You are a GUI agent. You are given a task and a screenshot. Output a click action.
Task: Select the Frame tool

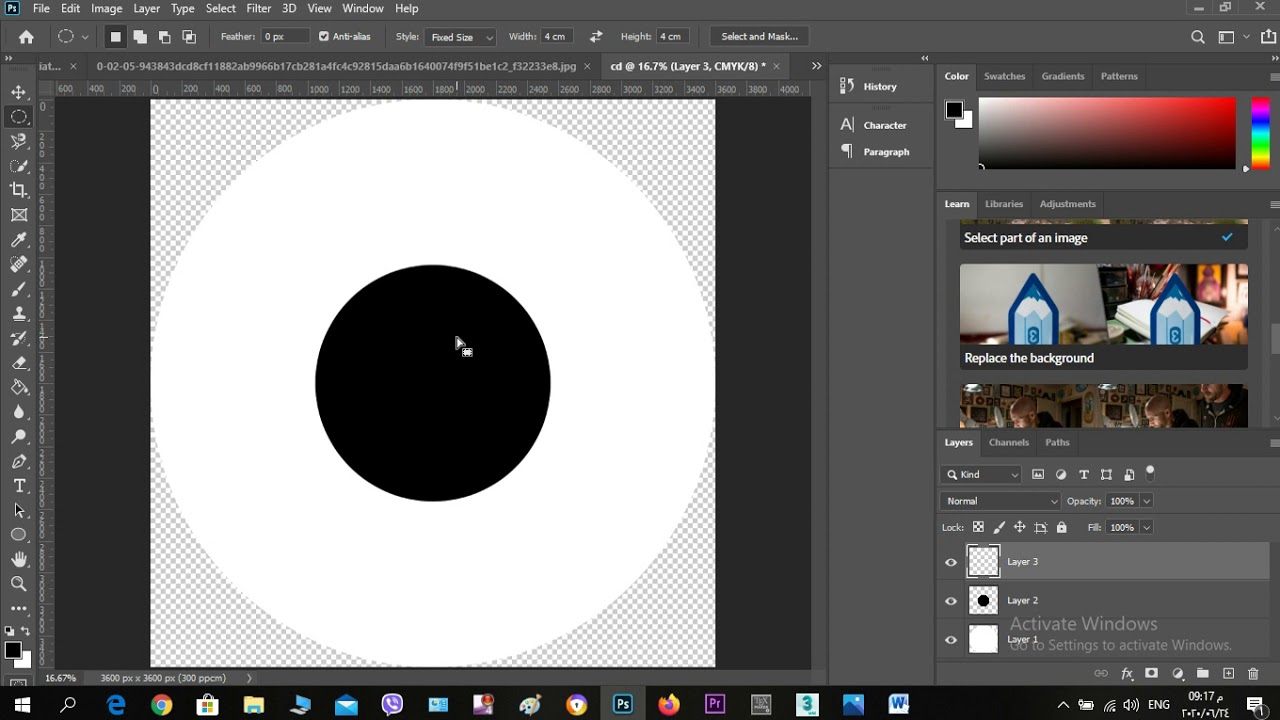(19, 215)
